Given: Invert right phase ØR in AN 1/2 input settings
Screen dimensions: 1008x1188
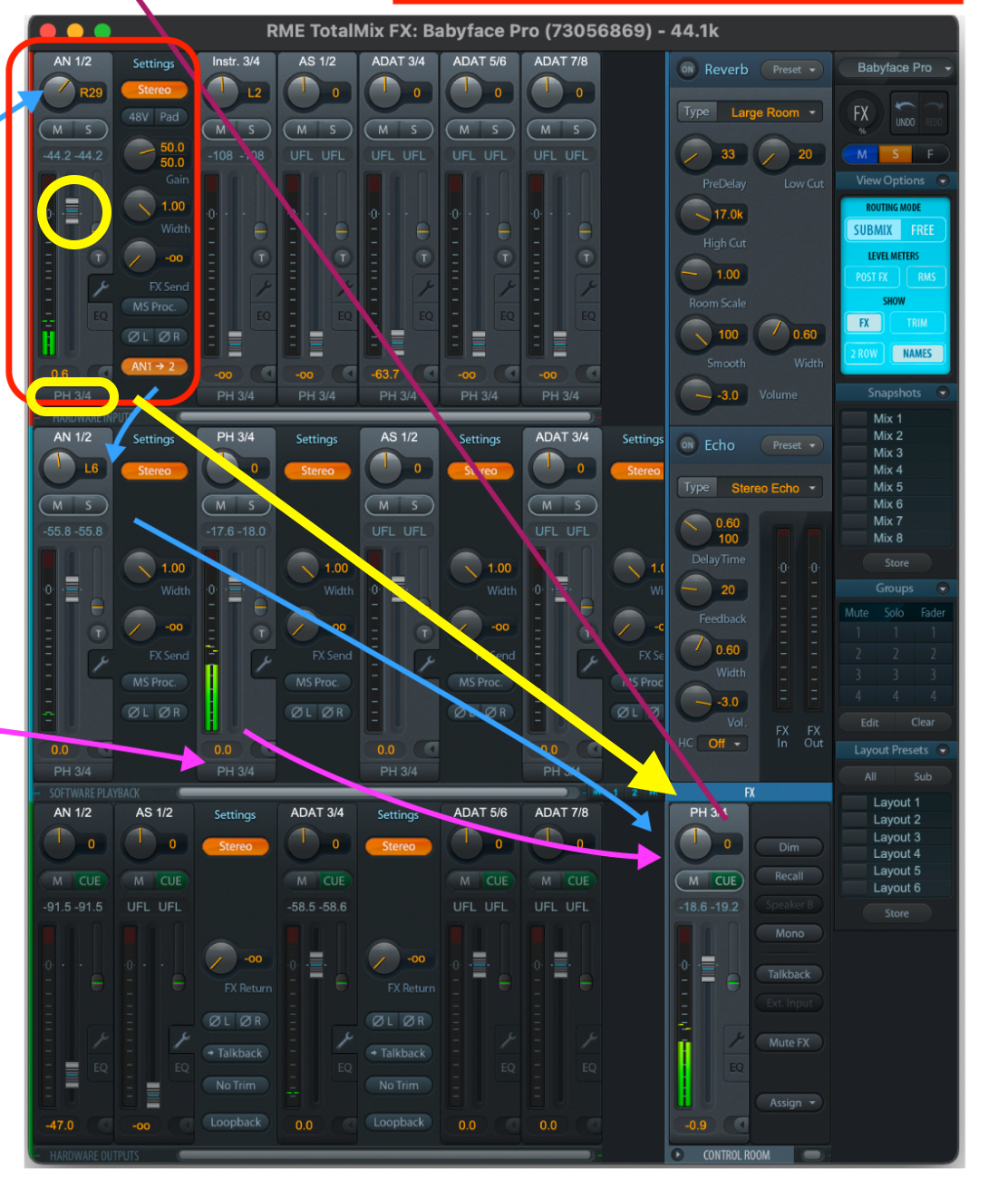Looking at the screenshot, I should click(170, 336).
